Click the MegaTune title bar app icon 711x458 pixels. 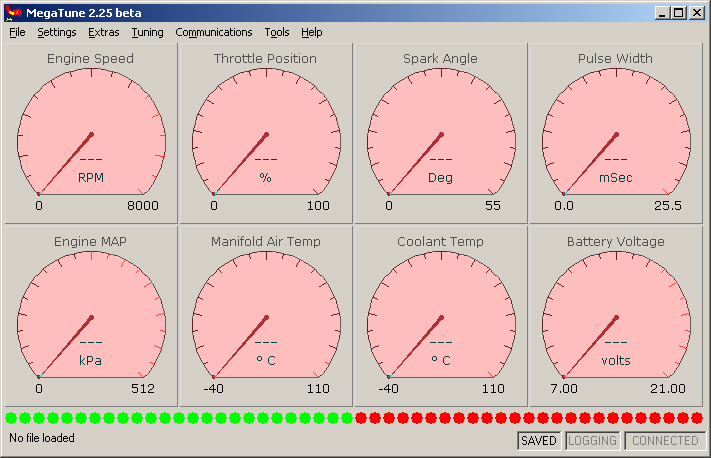coord(14,13)
